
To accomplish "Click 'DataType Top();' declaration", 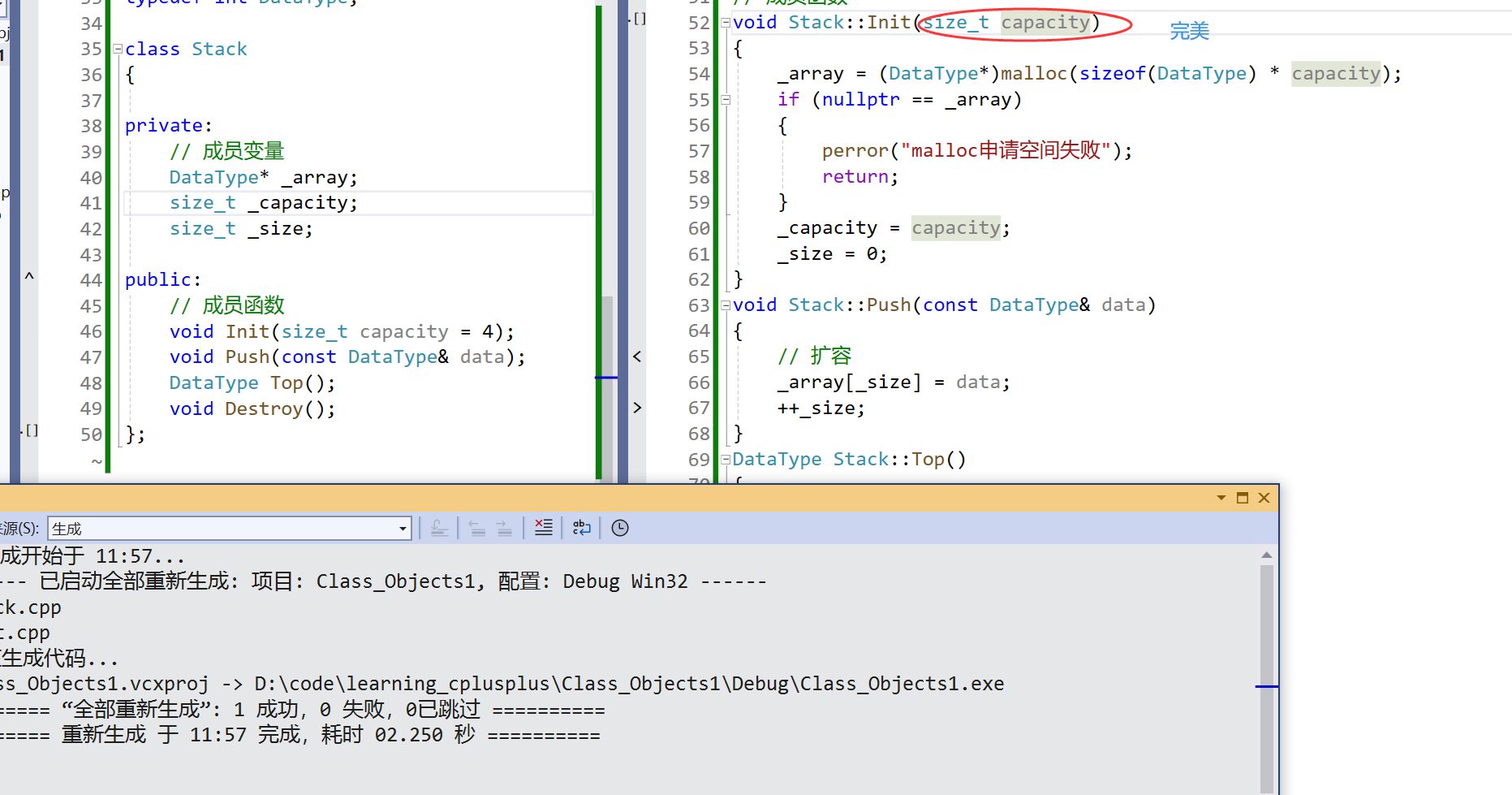I will pyautogui.click(x=252, y=383).
